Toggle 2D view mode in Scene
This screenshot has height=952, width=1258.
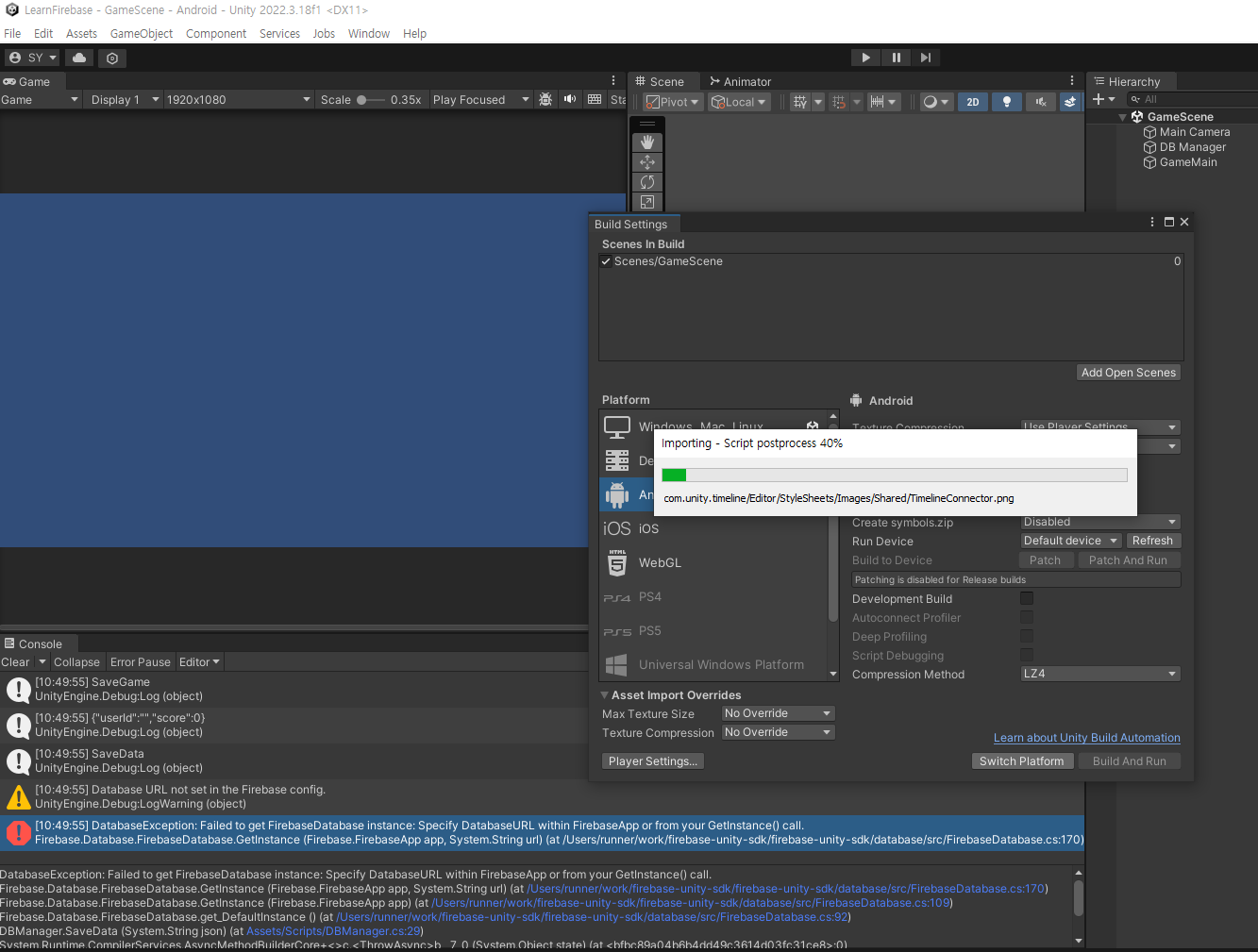(973, 102)
